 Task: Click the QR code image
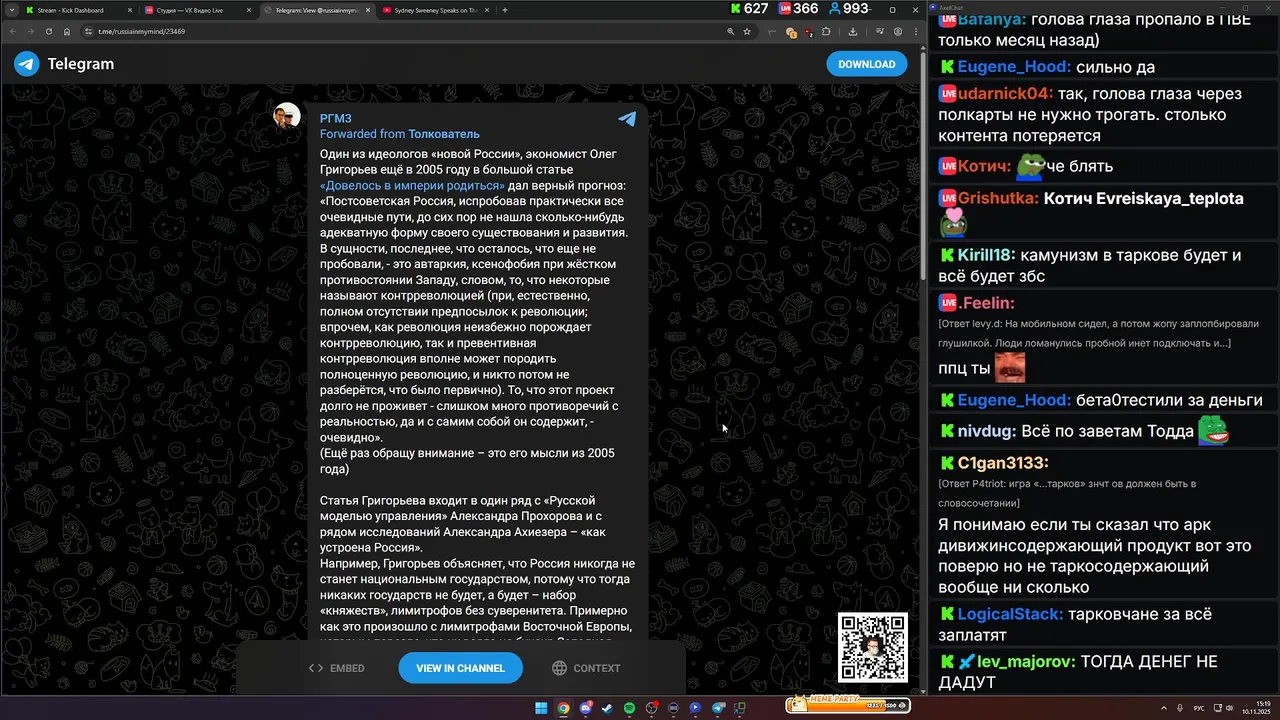[x=873, y=648]
